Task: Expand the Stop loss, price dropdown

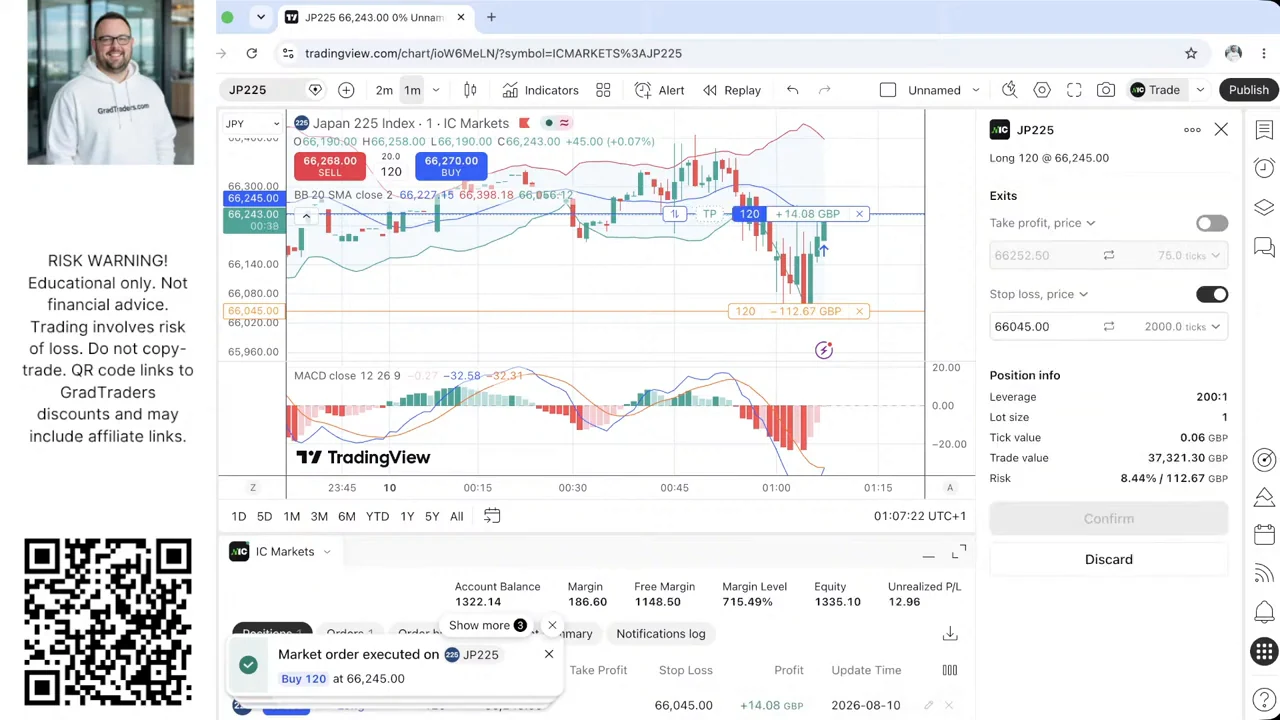Action: pos(1039,294)
